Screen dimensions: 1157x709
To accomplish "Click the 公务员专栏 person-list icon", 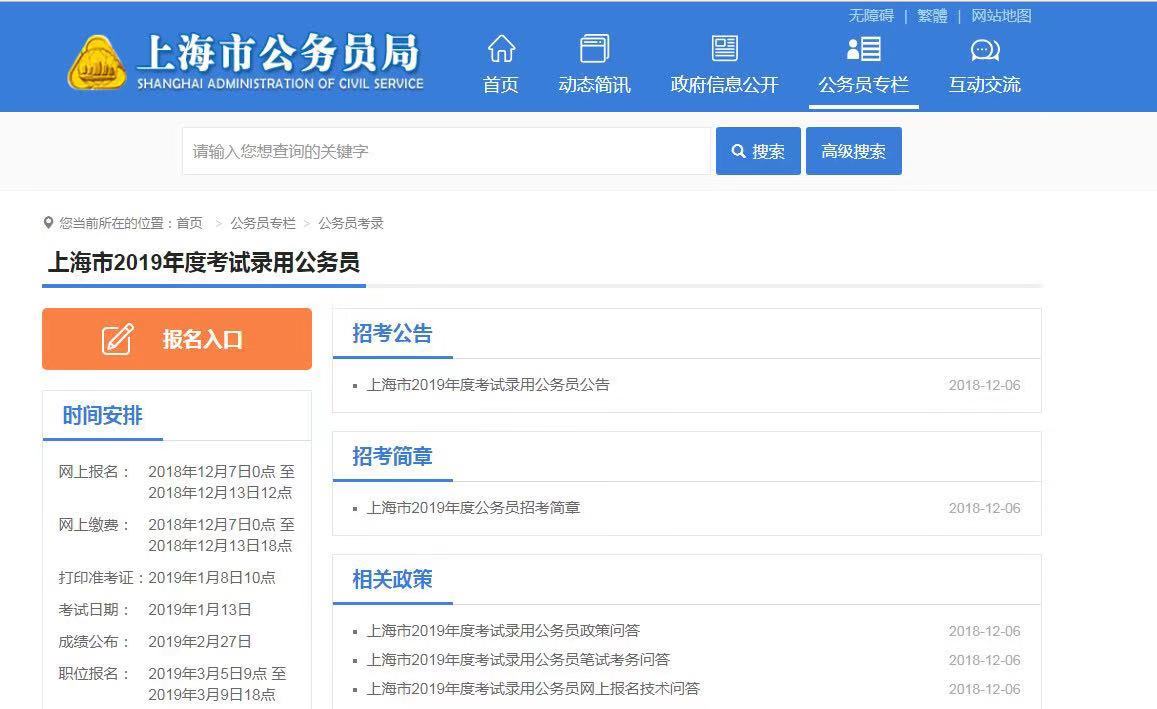I will click(x=863, y=49).
